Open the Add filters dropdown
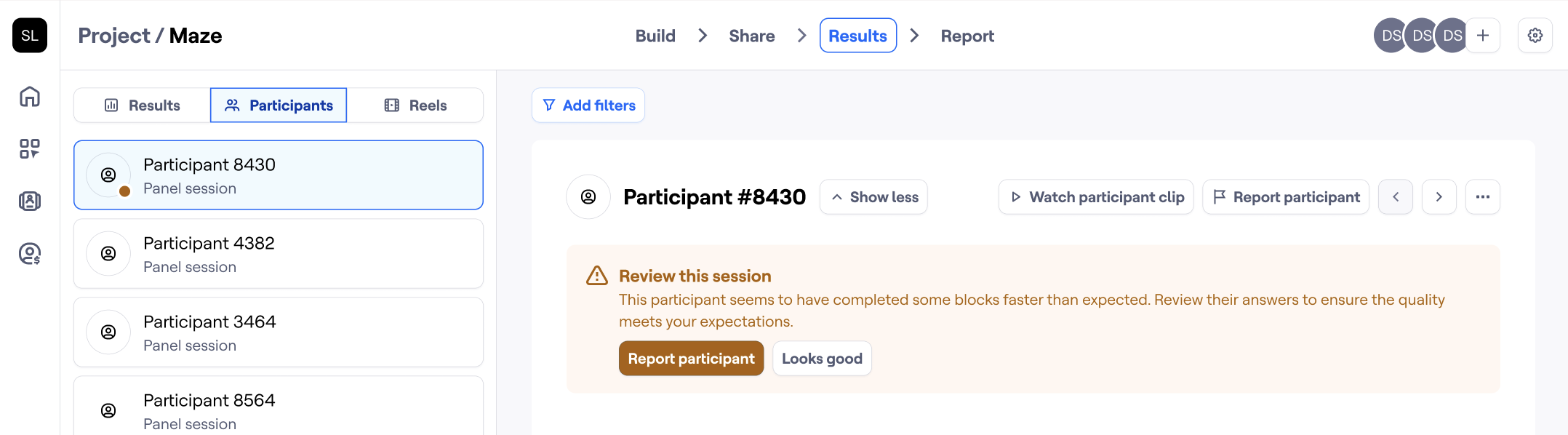 [x=588, y=105]
